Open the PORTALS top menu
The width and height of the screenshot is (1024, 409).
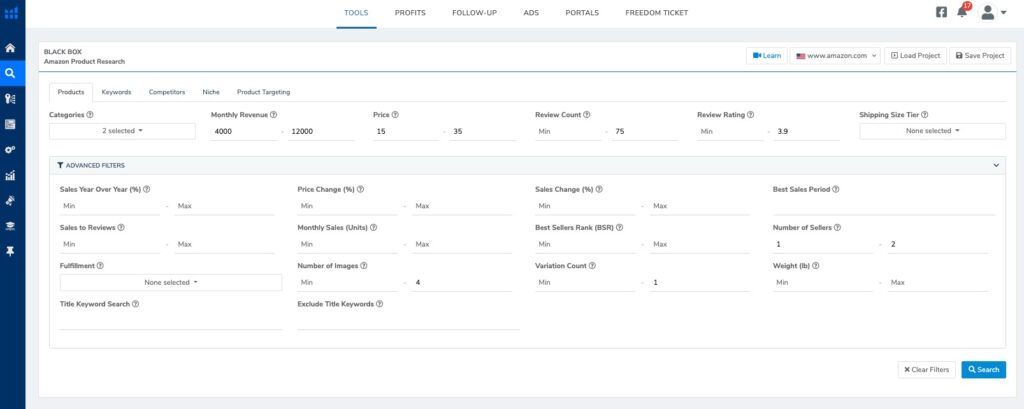pos(582,12)
